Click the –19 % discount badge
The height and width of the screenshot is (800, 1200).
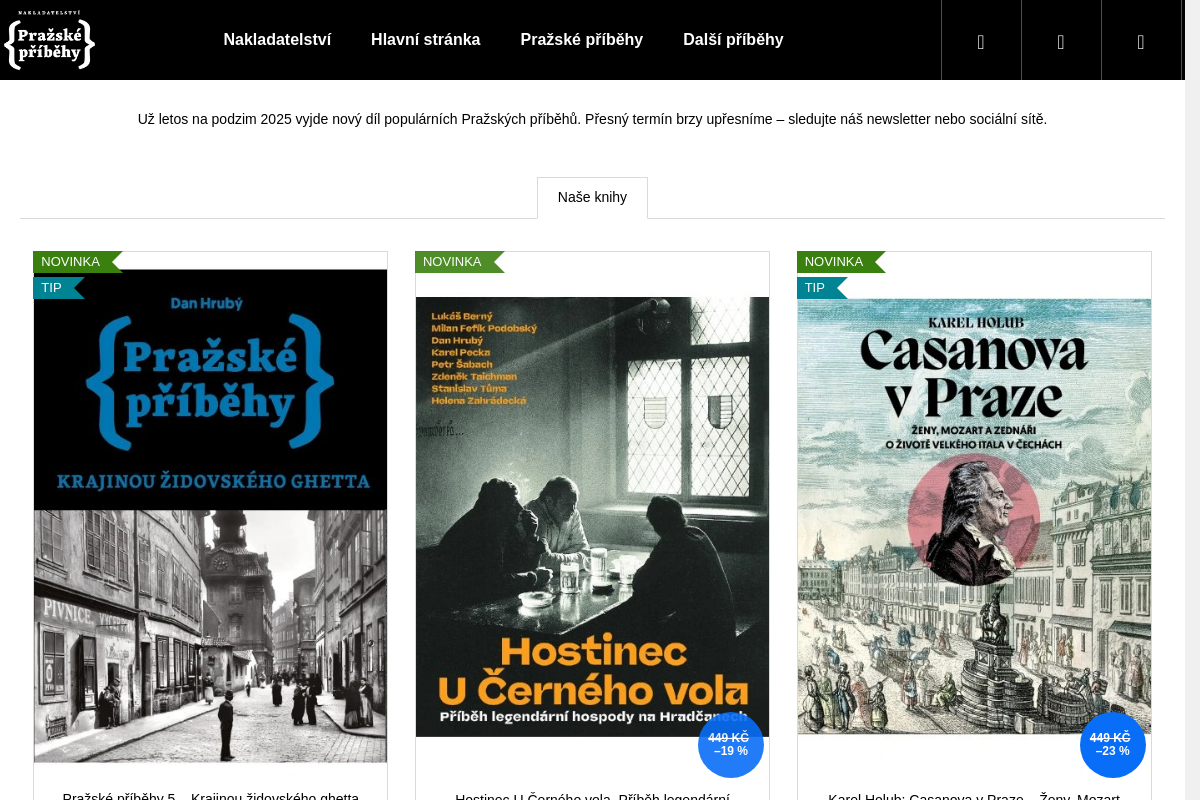[731, 745]
